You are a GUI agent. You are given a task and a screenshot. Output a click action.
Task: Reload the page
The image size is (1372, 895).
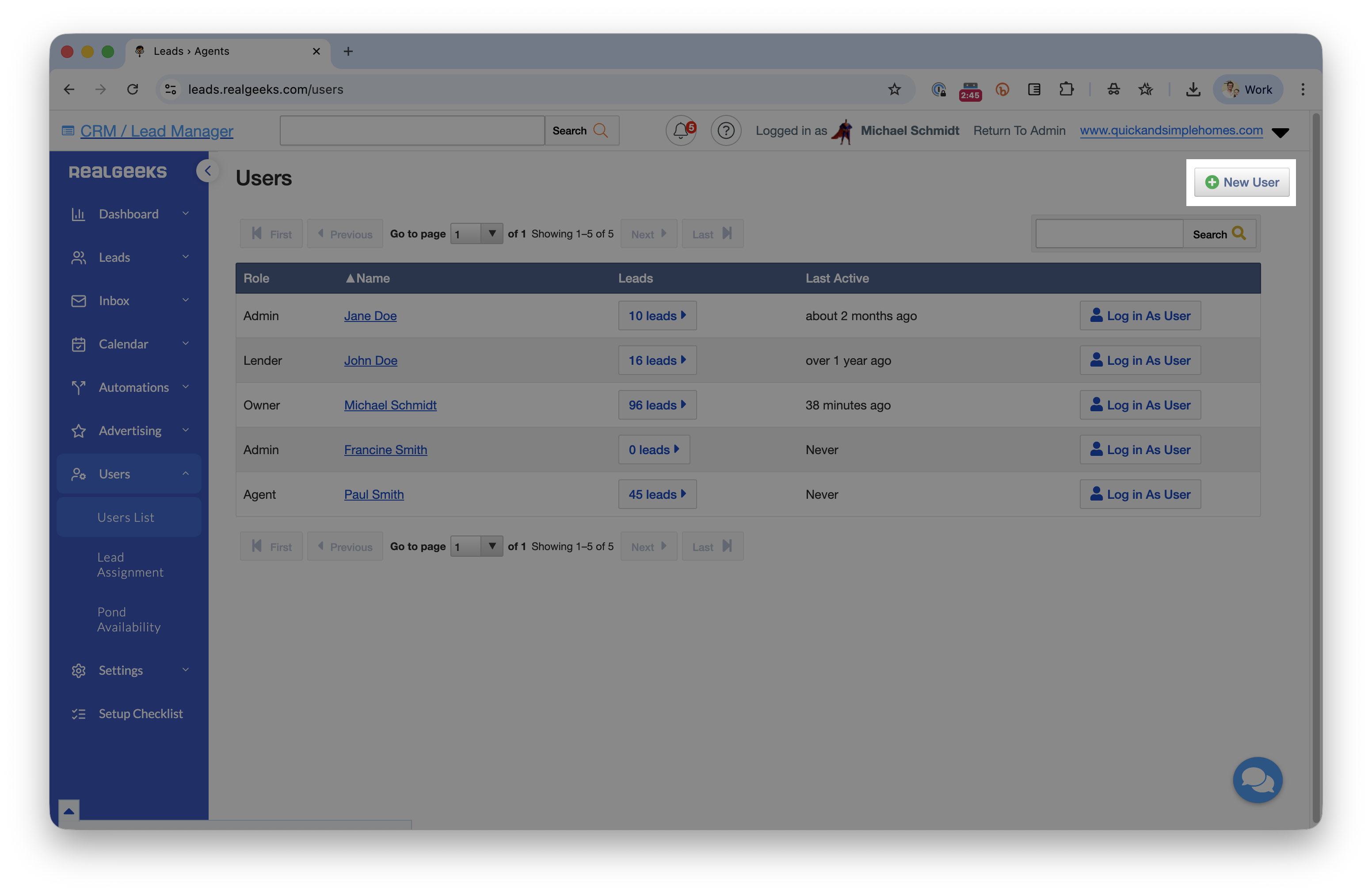(133, 89)
